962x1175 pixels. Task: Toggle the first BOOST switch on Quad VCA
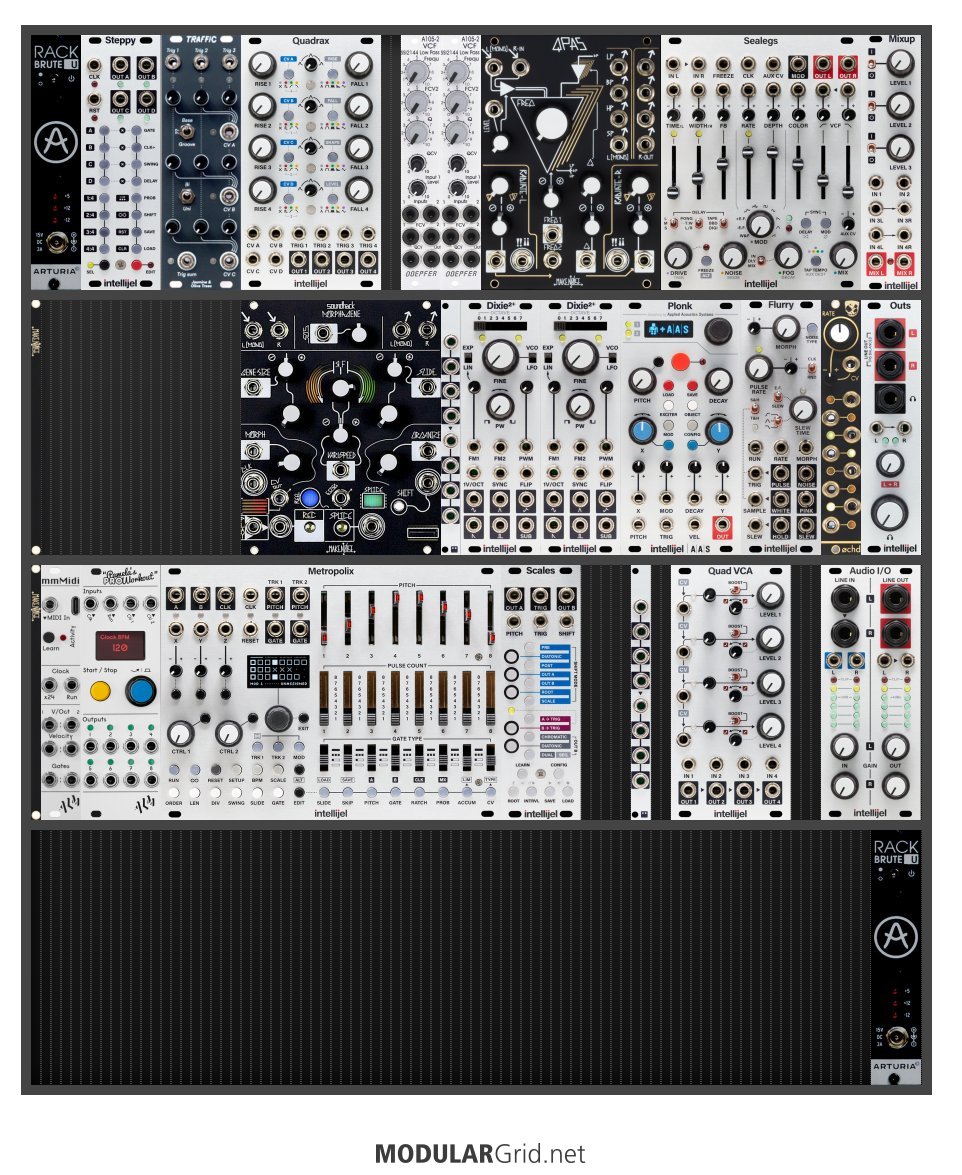pyautogui.click(x=736, y=591)
